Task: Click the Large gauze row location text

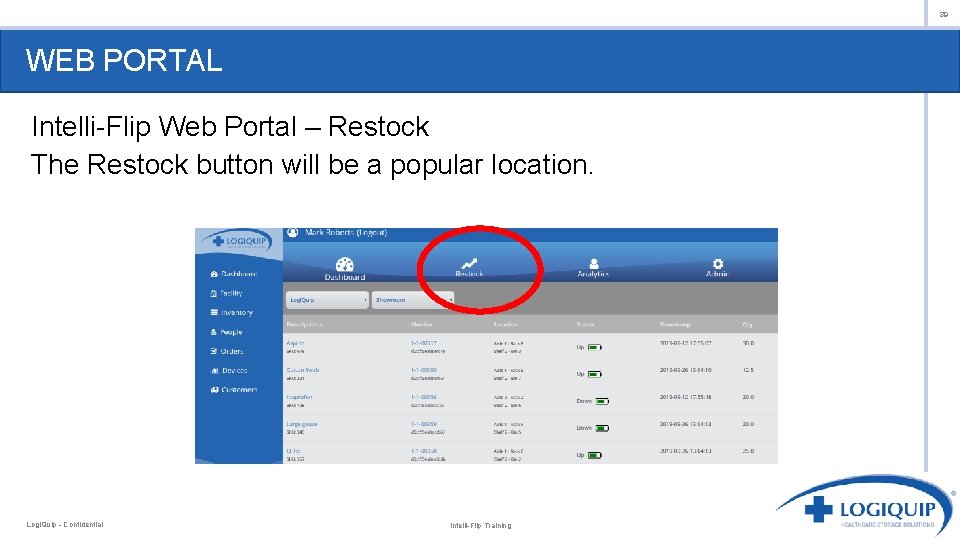Action: pyautogui.click(x=508, y=428)
